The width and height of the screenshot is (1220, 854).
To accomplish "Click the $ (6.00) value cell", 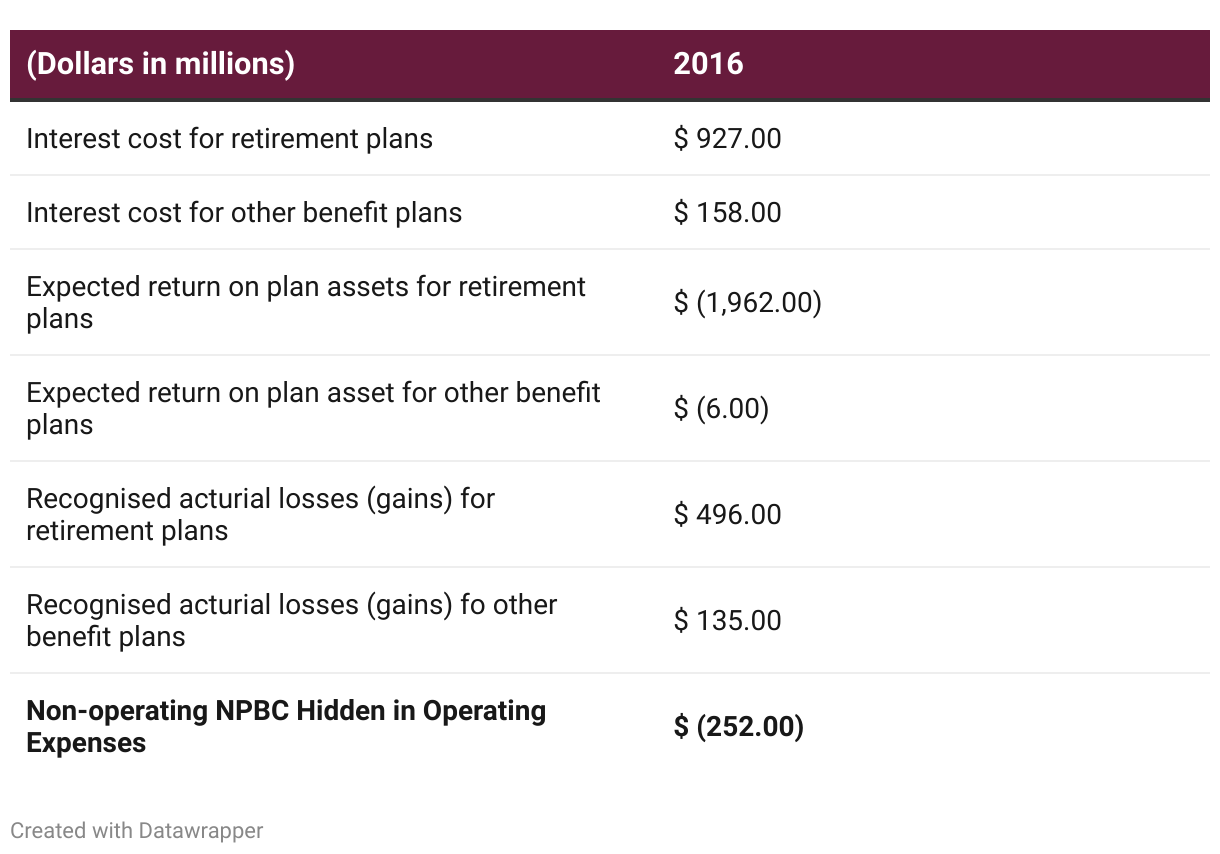I will click(x=721, y=408).
